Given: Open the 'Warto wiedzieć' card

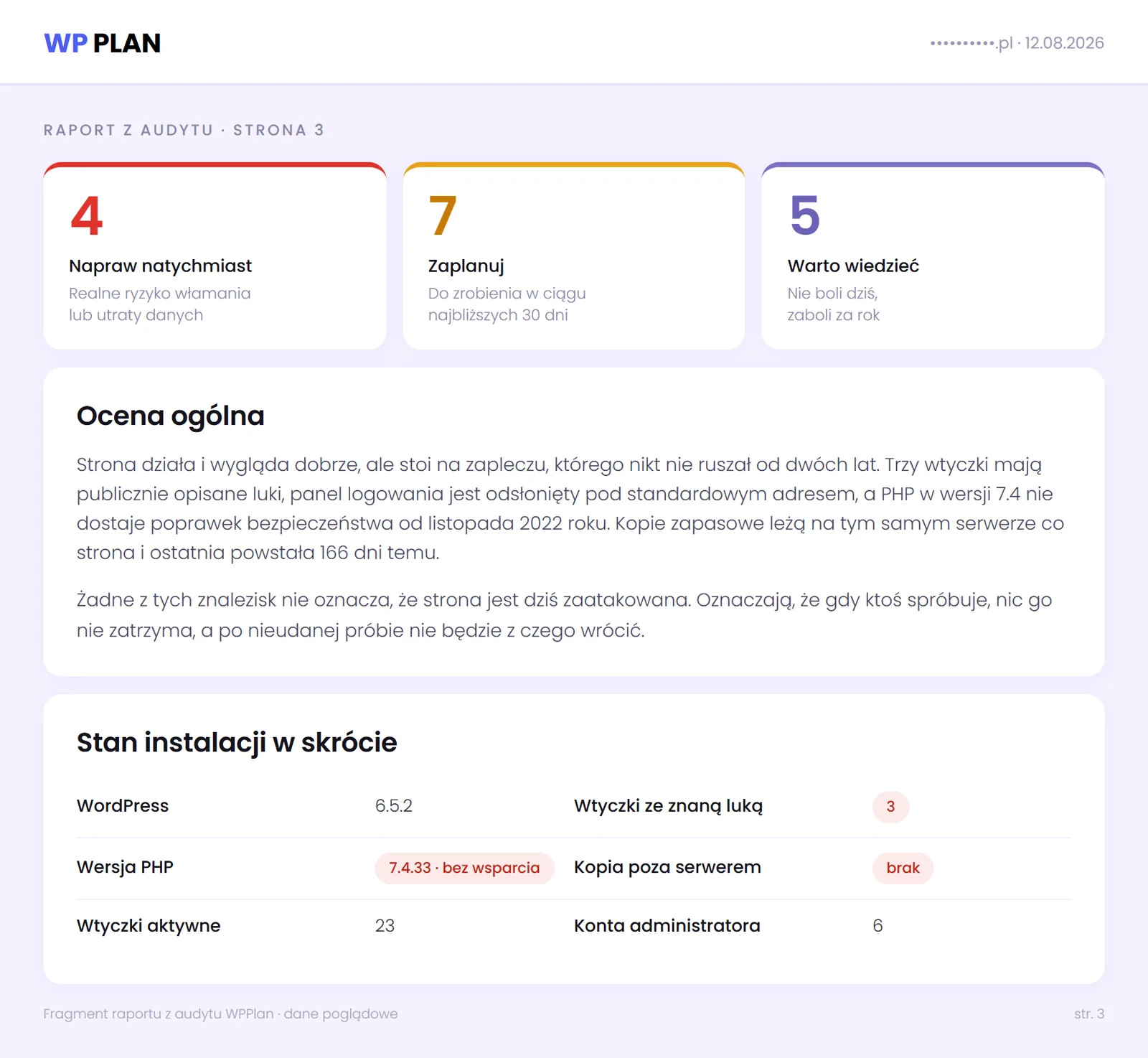Looking at the screenshot, I should (933, 256).
